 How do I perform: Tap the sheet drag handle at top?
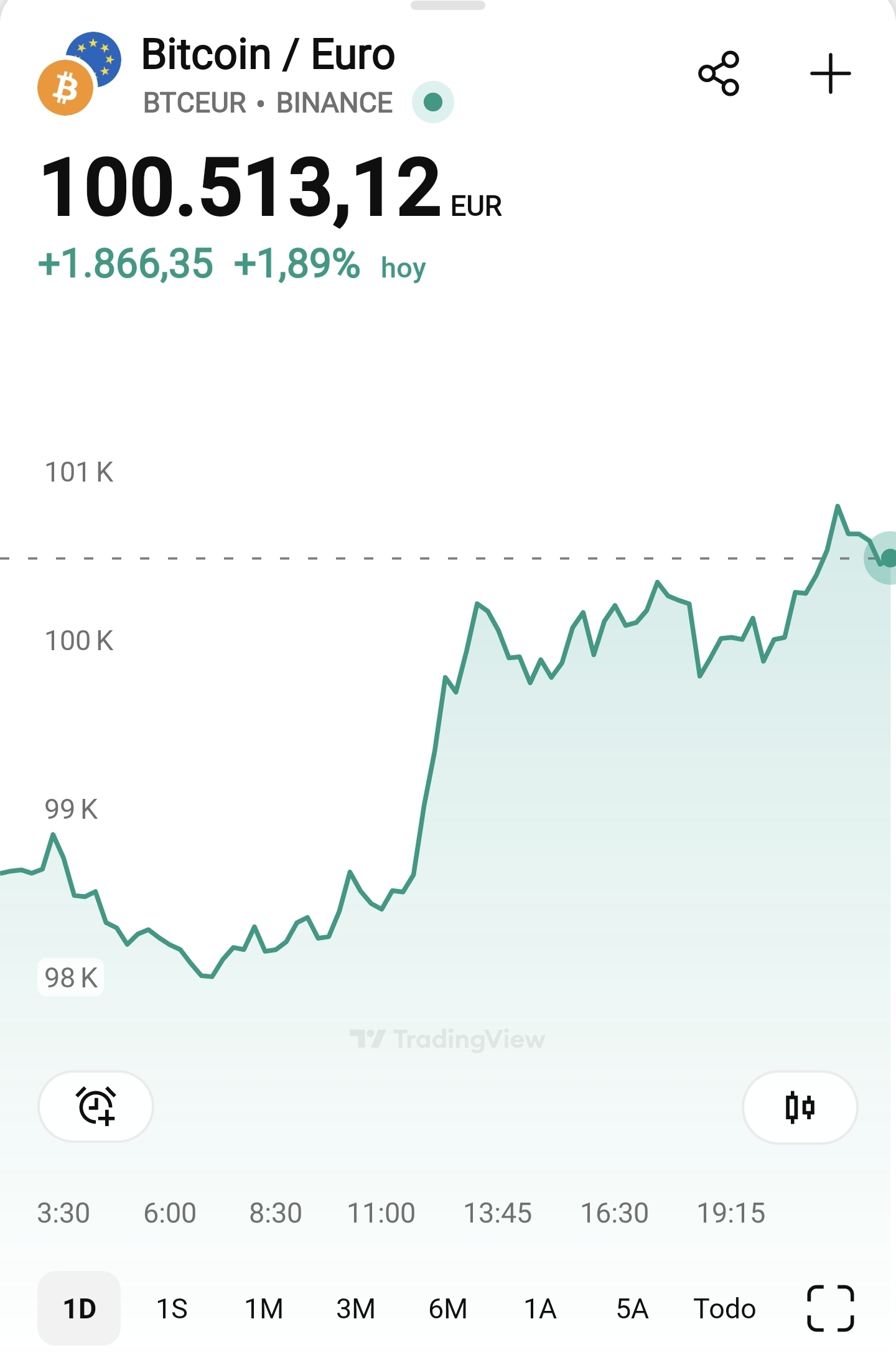click(x=448, y=6)
